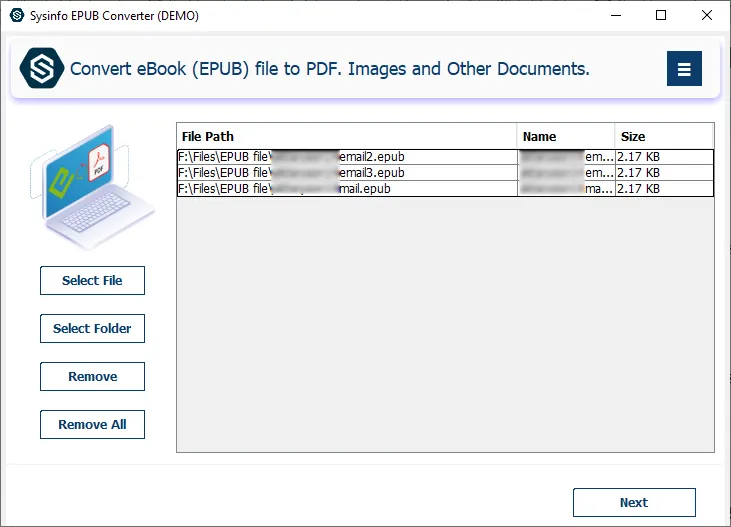Click the Select Folder button

click(92, 328)
